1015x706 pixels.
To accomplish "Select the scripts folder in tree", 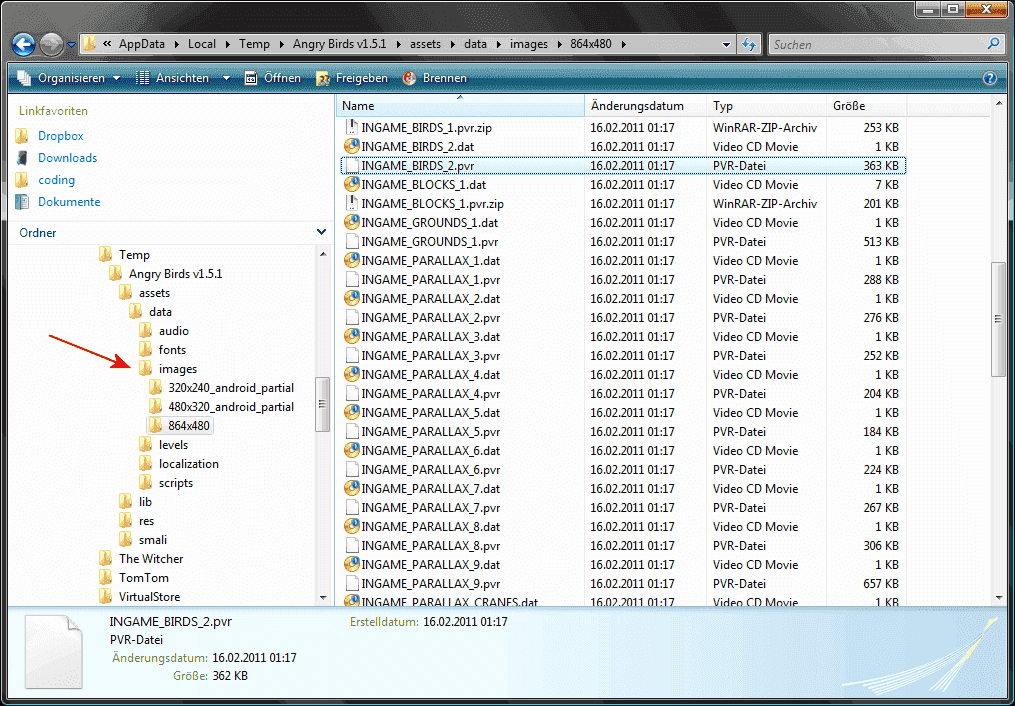I will tap(175, 483).
